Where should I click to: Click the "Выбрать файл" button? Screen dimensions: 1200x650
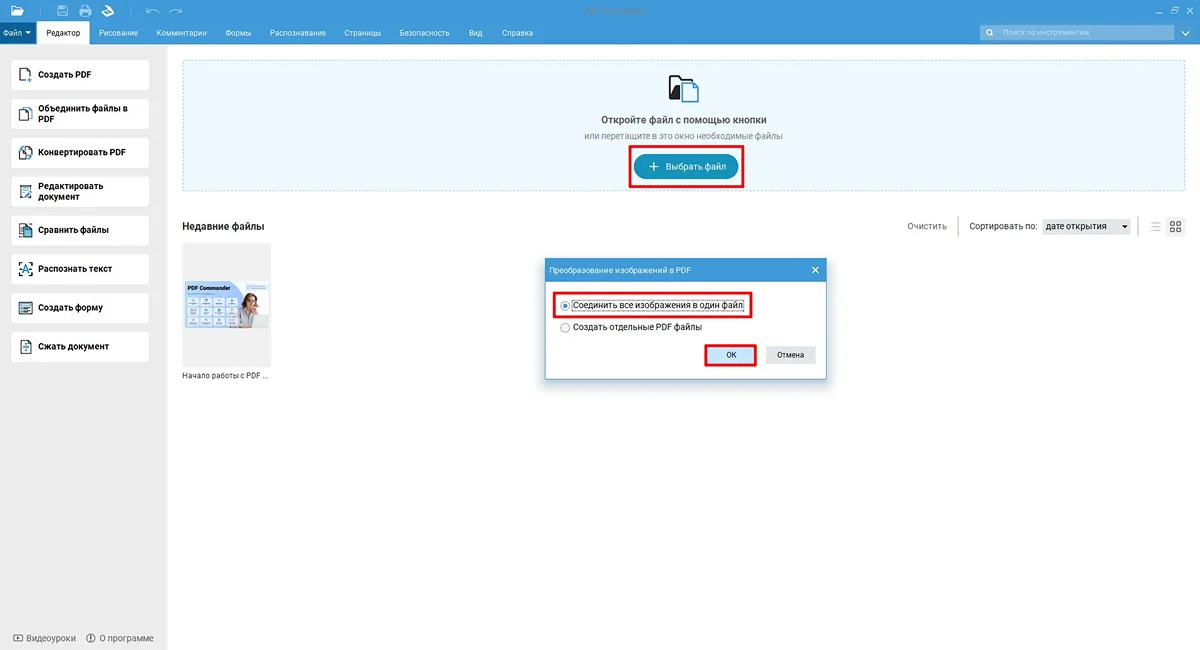click(x=686, y=167)
